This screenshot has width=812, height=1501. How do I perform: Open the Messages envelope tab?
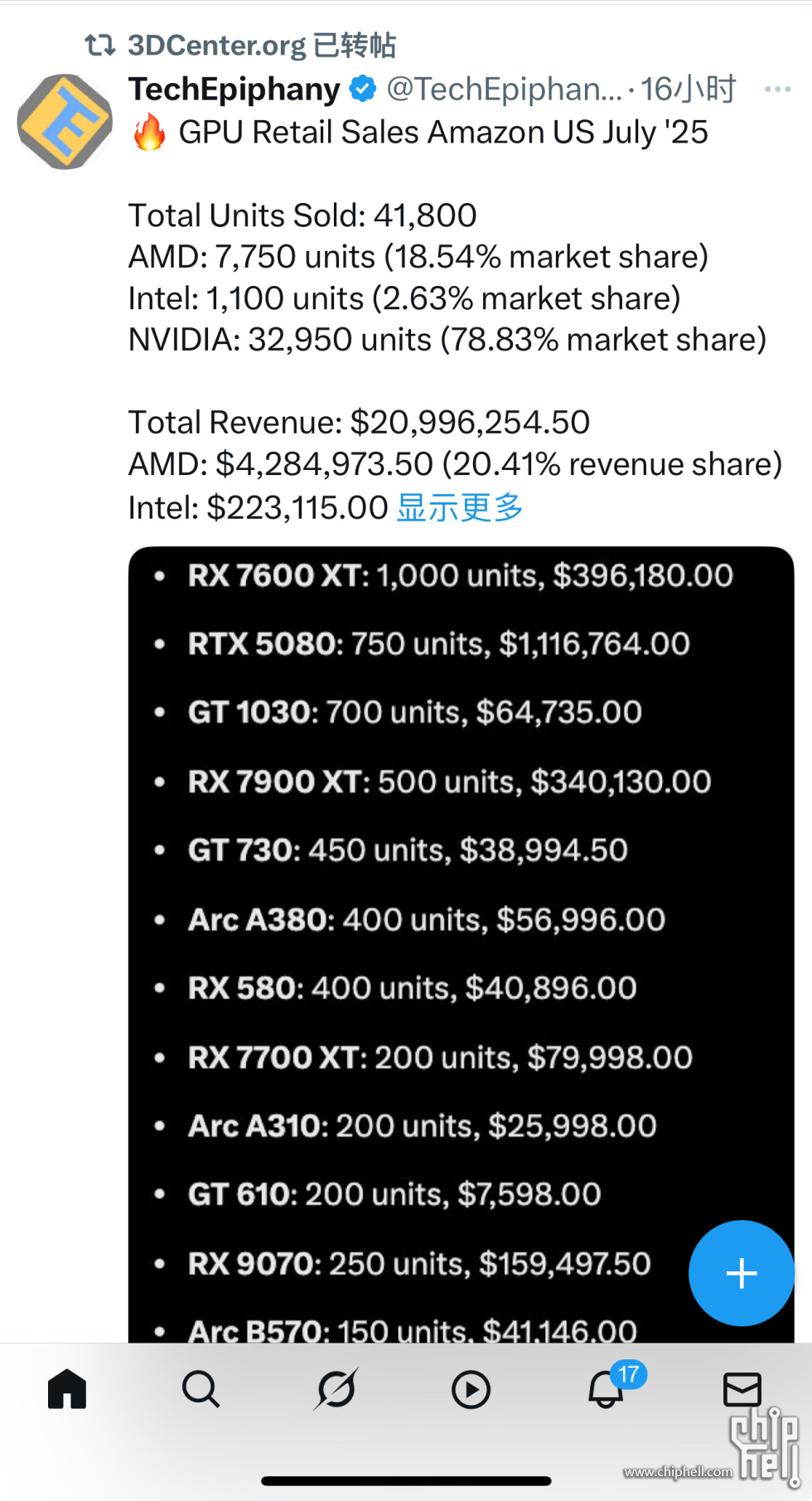pos(742,1390)
